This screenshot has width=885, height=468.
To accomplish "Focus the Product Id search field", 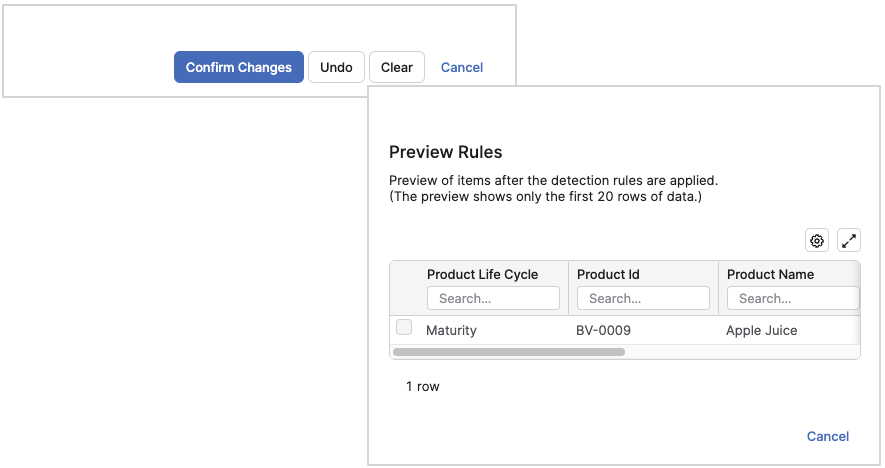I will [x=643, y=298].
